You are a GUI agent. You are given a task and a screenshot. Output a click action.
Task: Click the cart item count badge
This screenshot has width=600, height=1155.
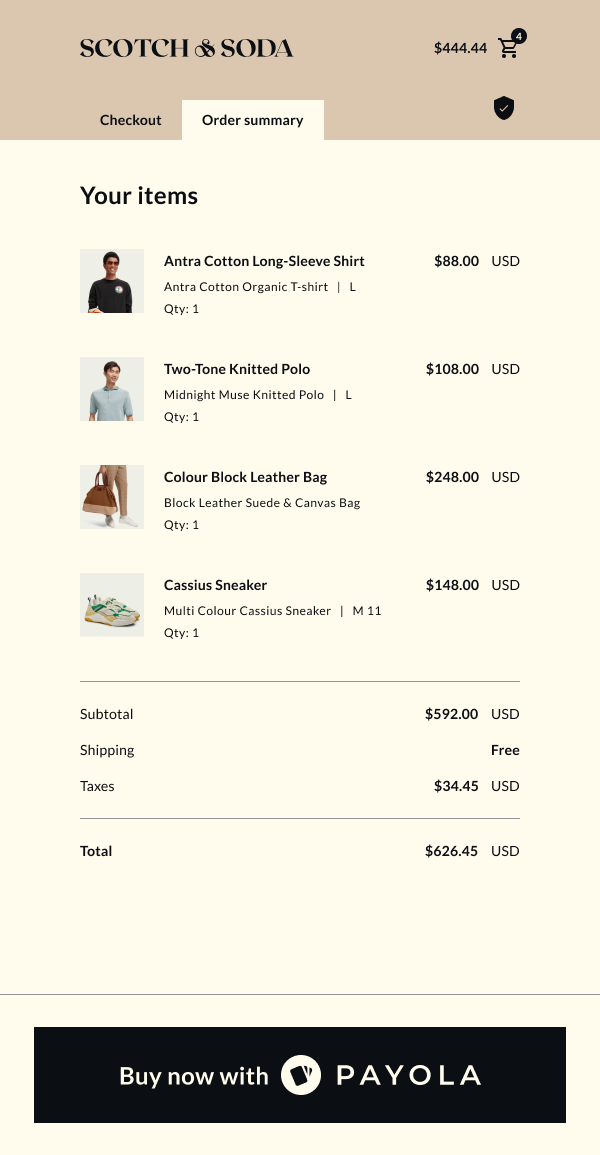tap(519, 36)
